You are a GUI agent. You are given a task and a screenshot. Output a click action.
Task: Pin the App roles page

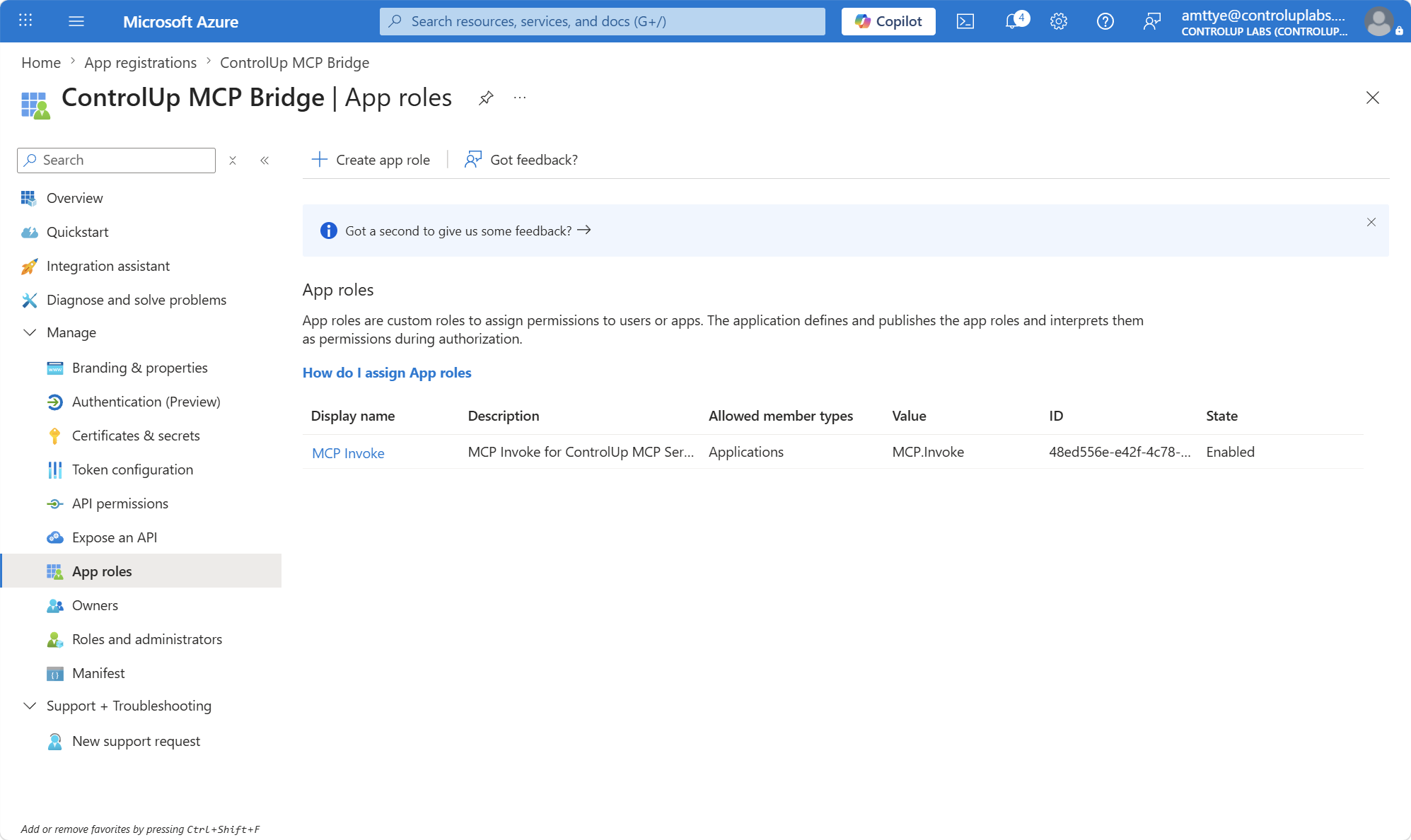486,98
